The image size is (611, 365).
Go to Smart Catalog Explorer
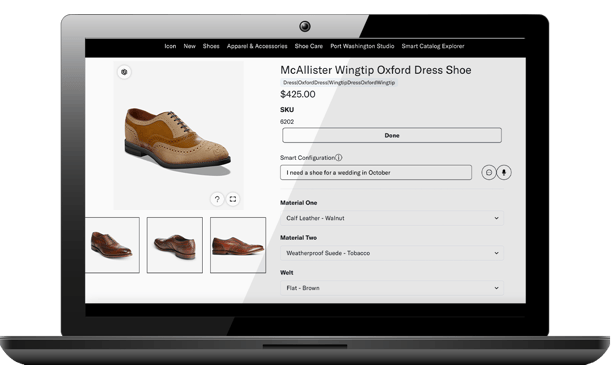tap(433, 46)
